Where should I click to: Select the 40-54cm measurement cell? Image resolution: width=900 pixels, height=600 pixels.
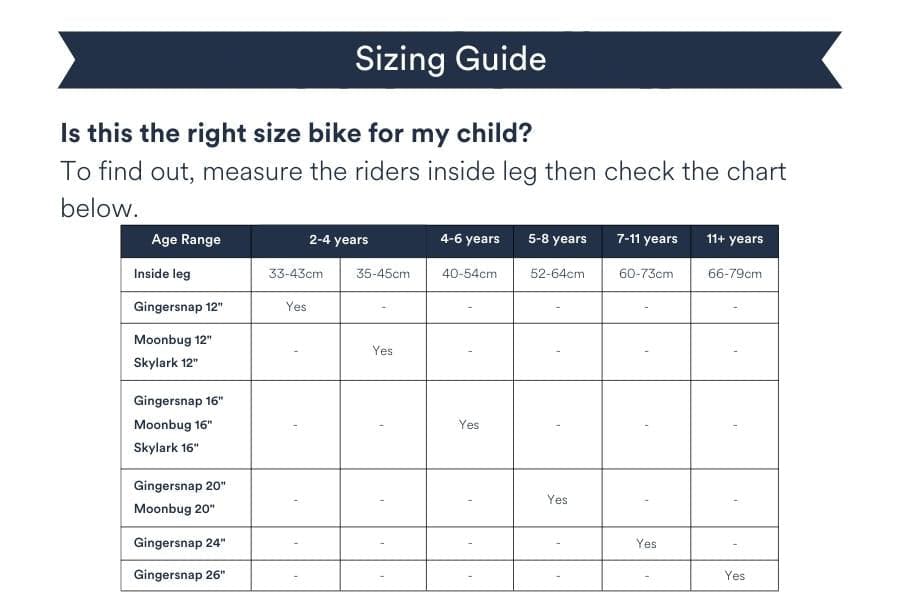[x=469, y=273]
